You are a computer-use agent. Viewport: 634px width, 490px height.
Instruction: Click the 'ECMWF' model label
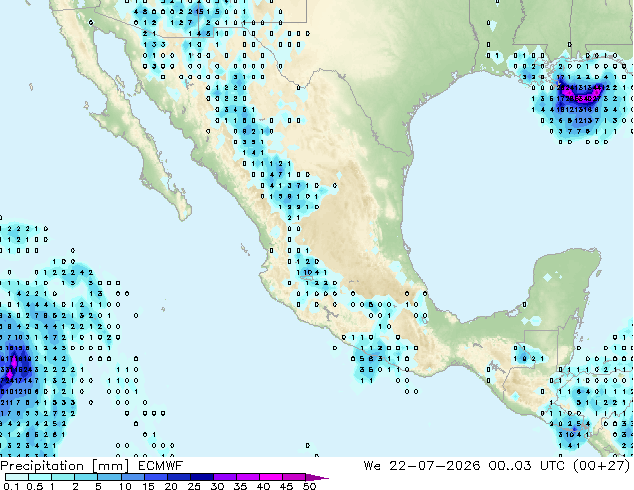(161, 466)
